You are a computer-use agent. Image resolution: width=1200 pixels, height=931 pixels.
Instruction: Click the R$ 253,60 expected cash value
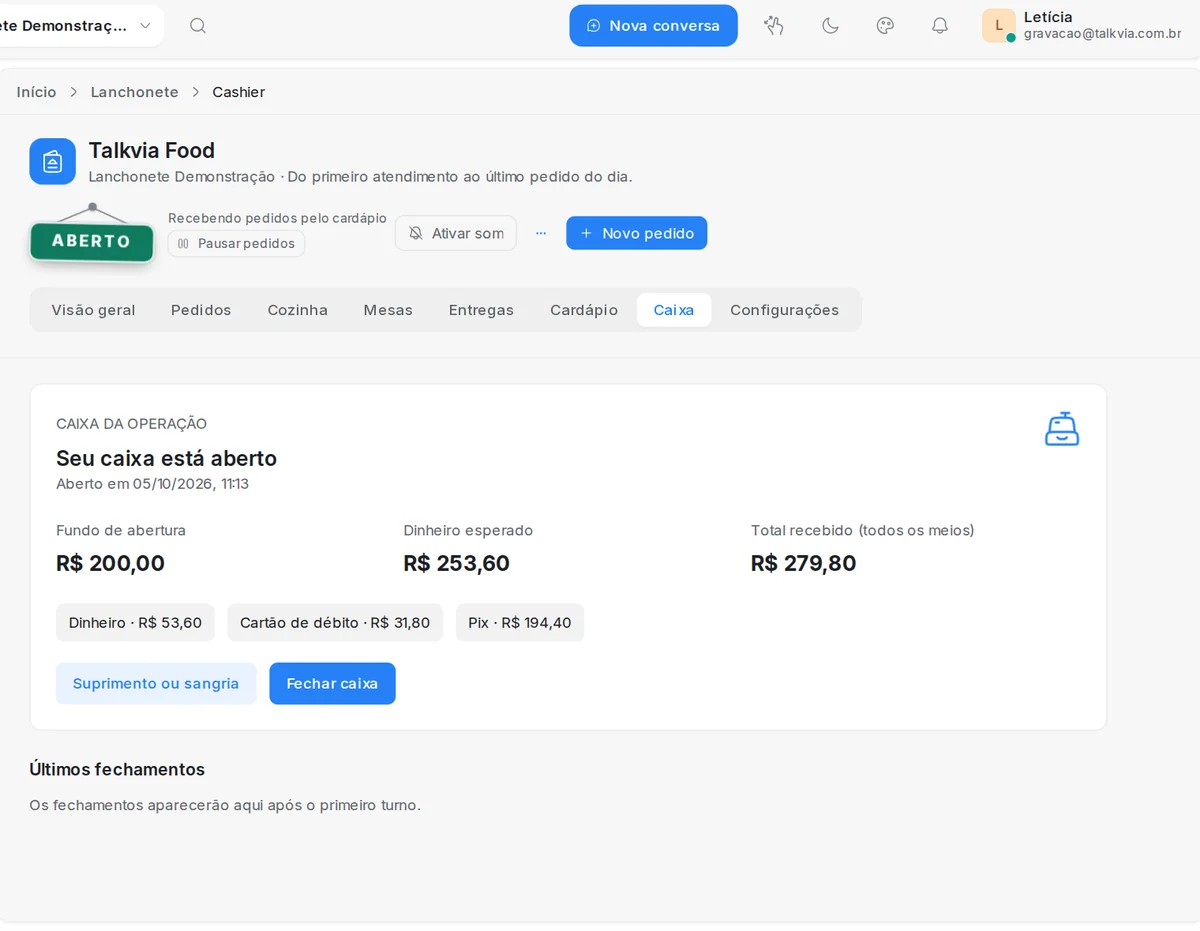tap(457, 563)
